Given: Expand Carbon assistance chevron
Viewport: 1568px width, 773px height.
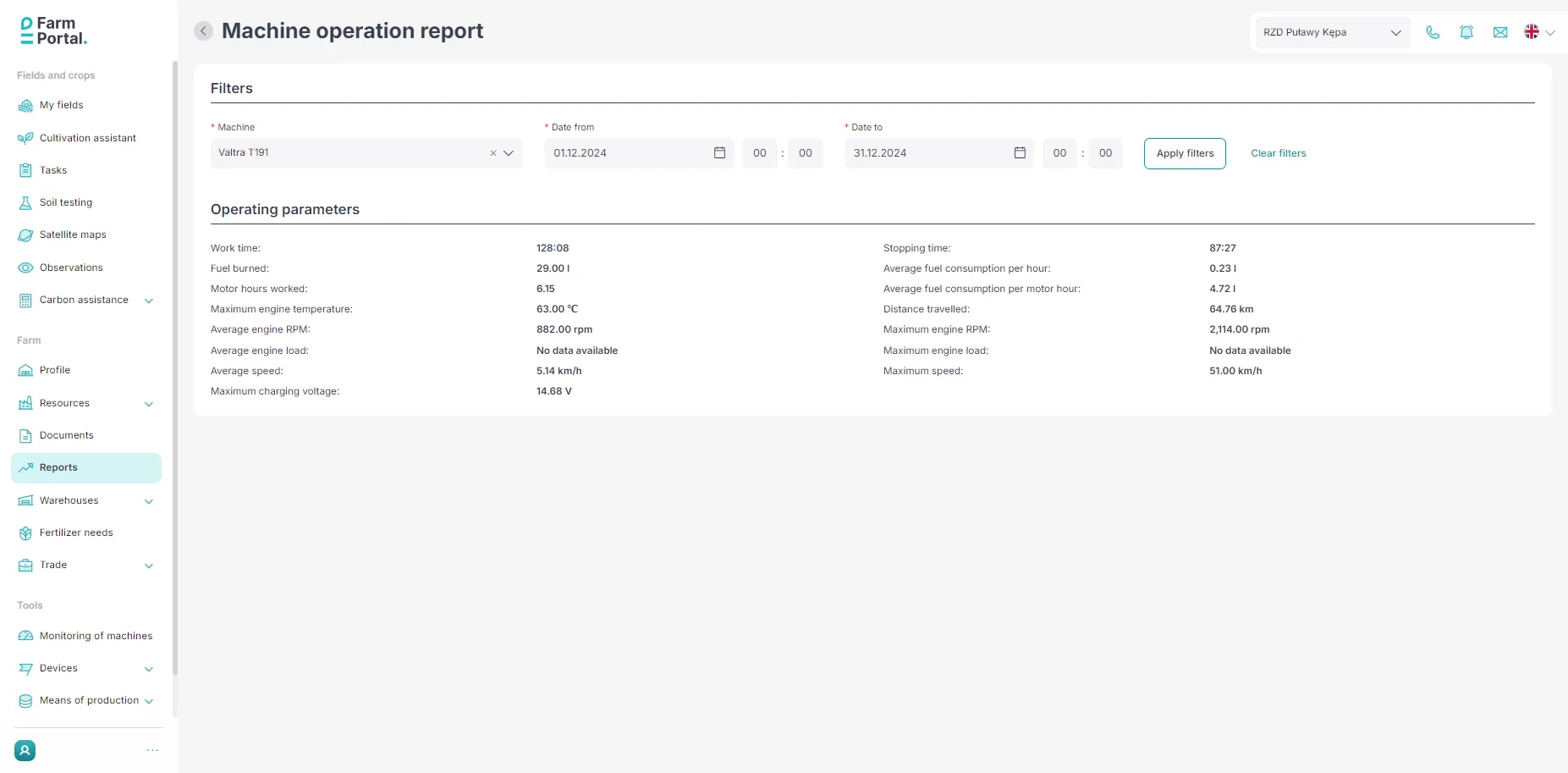Looking at the screenshot, I should coord(149,301).
